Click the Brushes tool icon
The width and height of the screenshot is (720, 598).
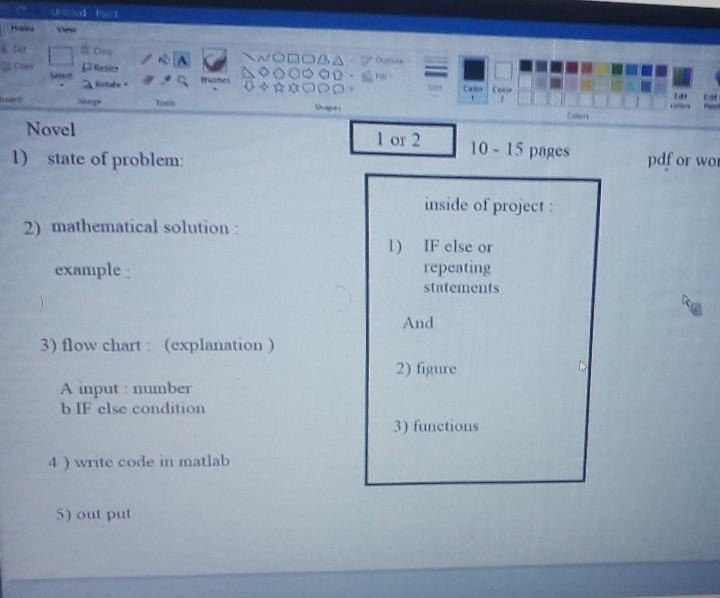[214, 60]
